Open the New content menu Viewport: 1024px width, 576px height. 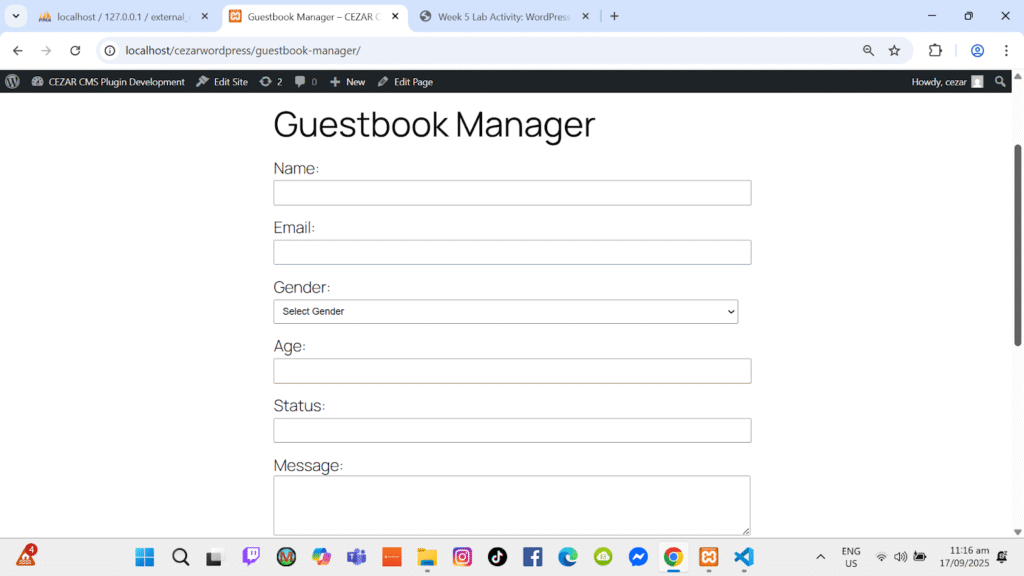348,82
